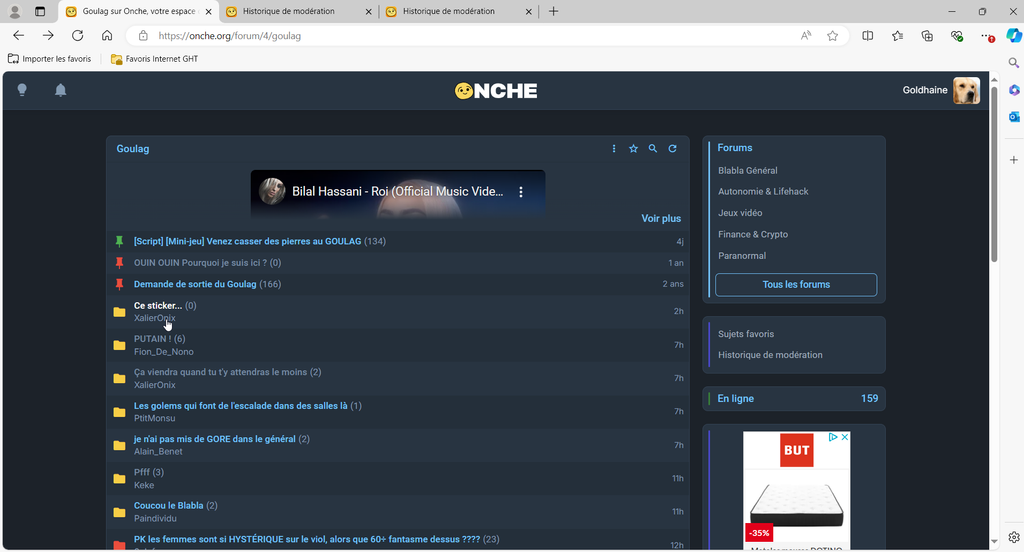Screen dimensions: 1024x552
Task: Open the Blabla Général forum
Action: (747, 170)
